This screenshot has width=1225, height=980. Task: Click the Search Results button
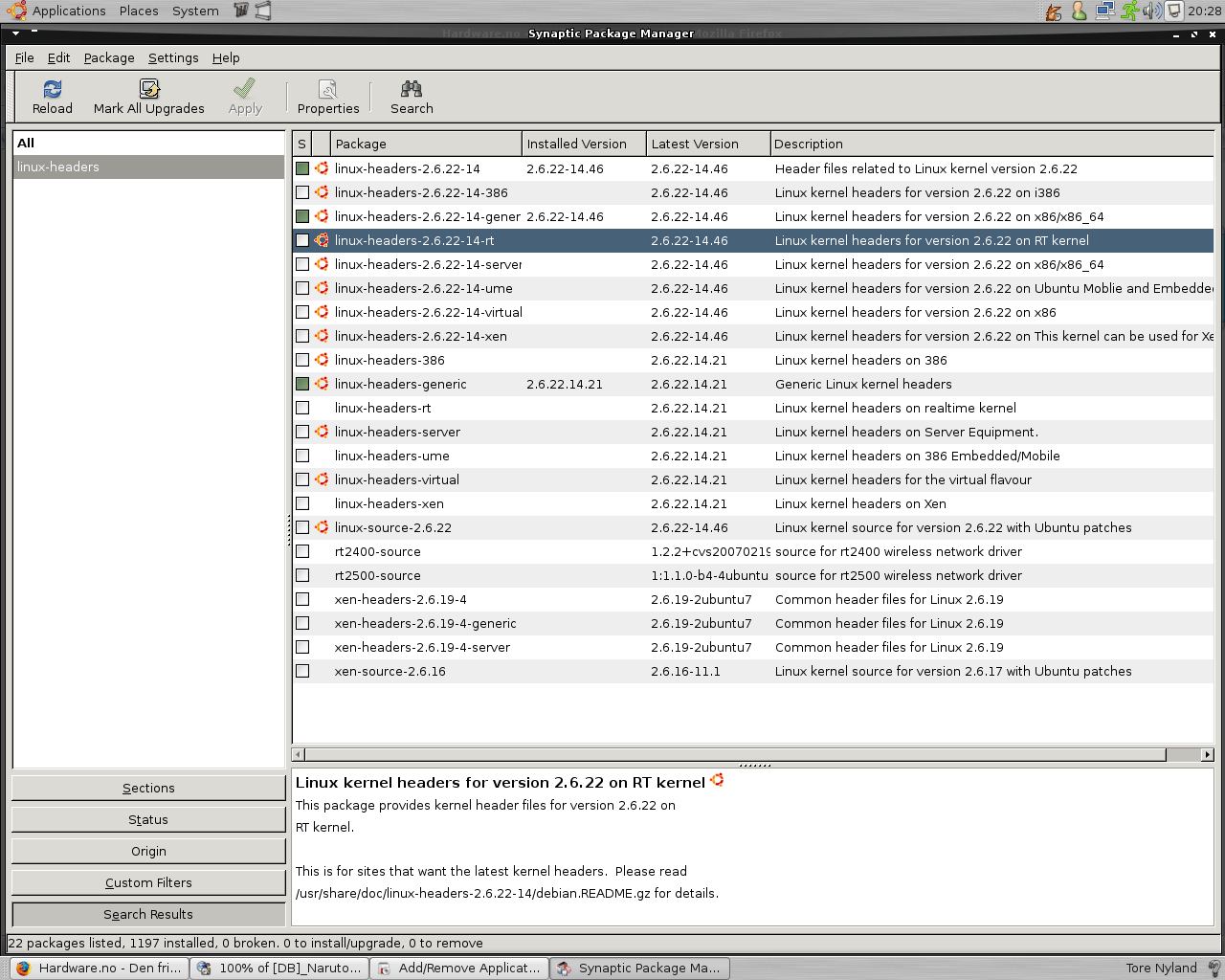coord(148,914)
